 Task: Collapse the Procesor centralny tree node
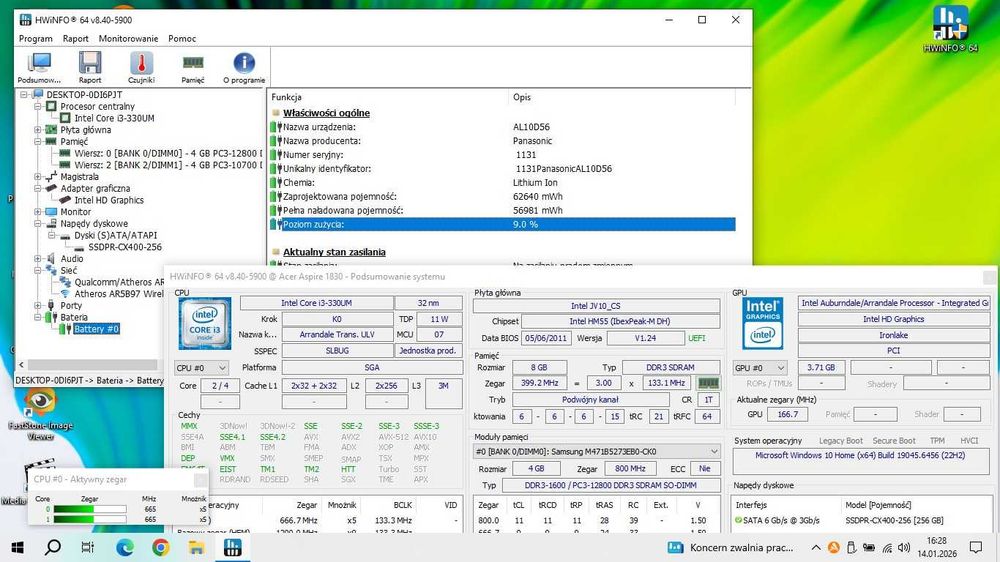pyautogui.click(x=38, y=107)
